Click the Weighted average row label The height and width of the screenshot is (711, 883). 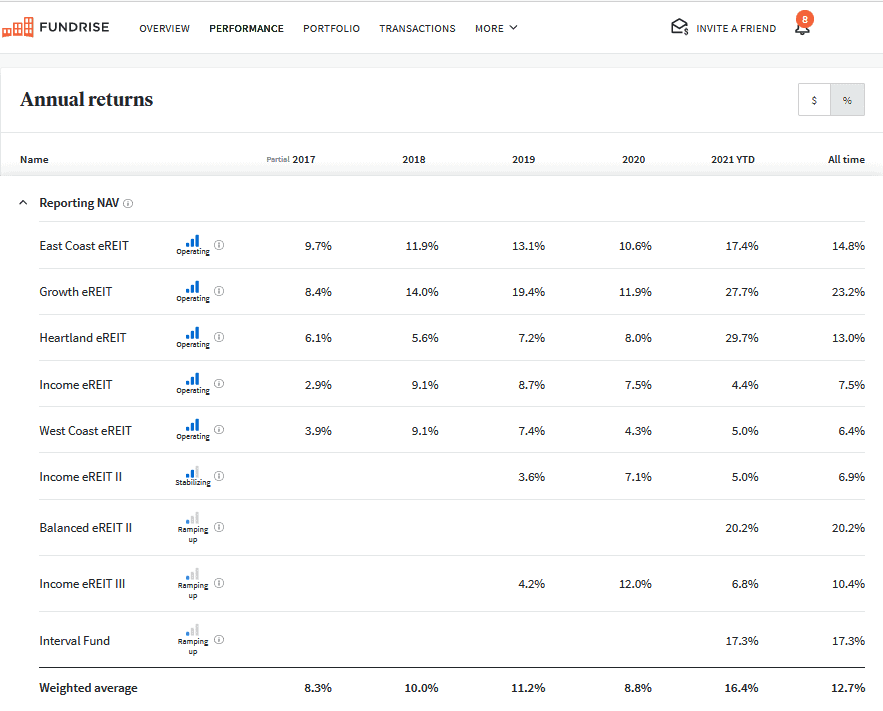point(88,688)
